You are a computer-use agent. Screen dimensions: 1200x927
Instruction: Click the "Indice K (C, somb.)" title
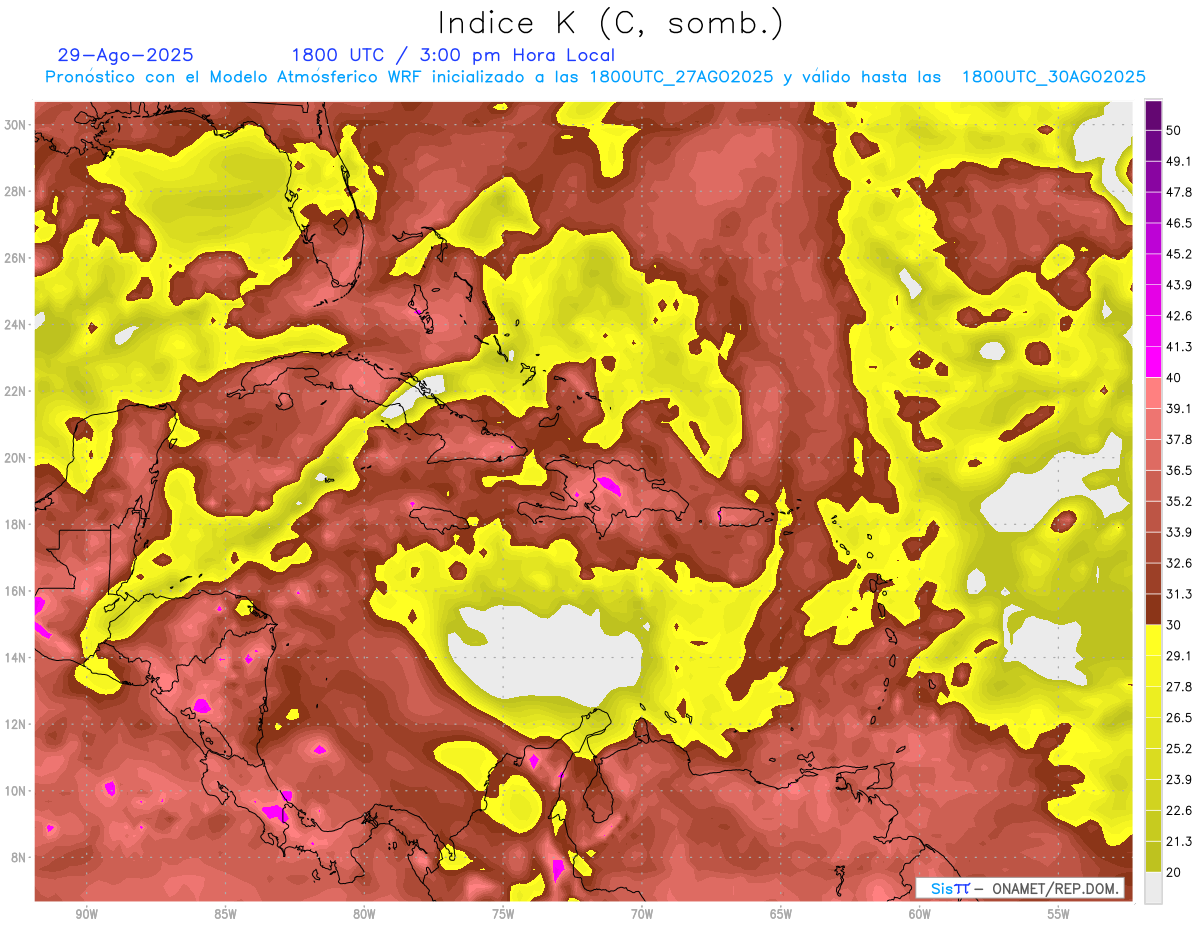click(x=611, y=23)
